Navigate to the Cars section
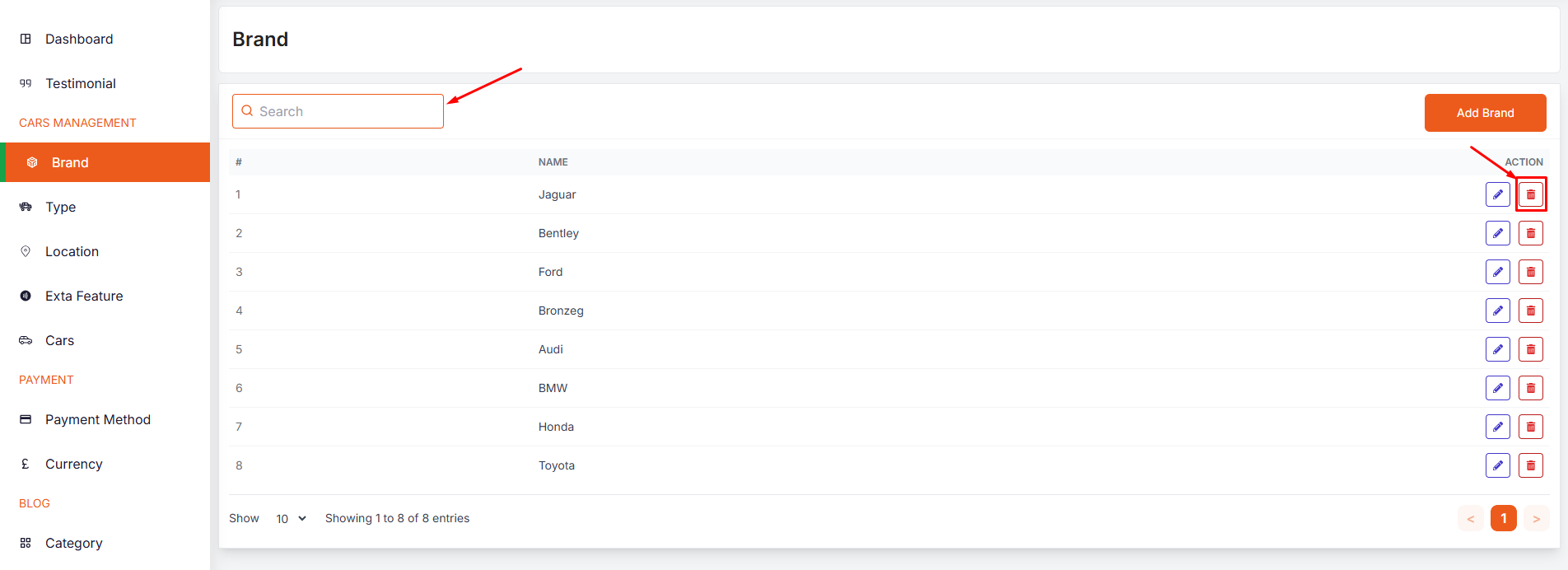Screen dimensions: 1568x570 (59, 340)
